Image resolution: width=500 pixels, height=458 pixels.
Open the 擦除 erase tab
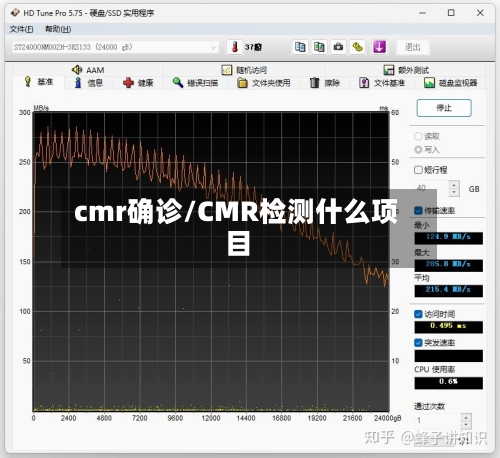point(325,83)
